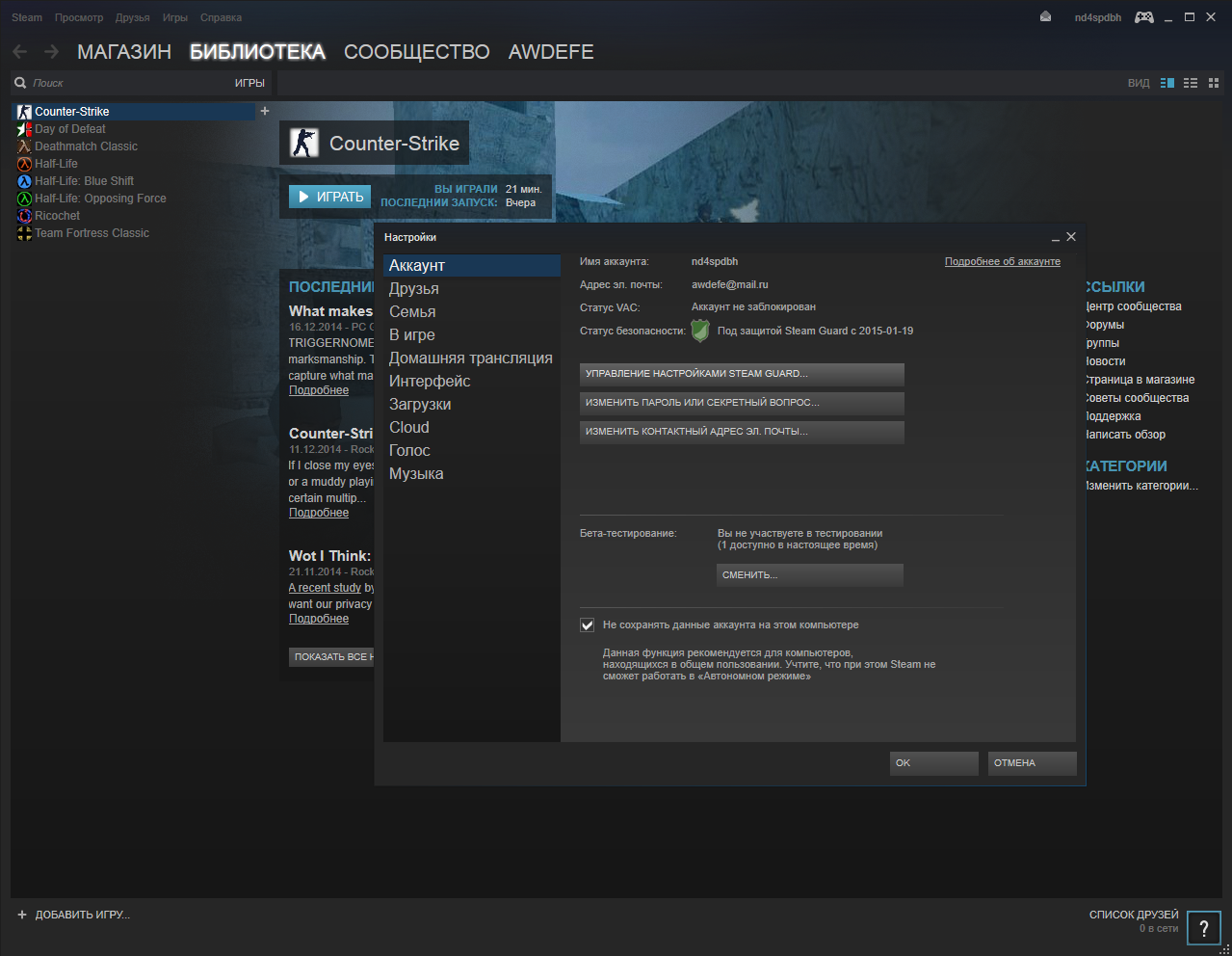1232x956 pixels.
Task: Click the Ricochet game icon
Action: (24, 216)
